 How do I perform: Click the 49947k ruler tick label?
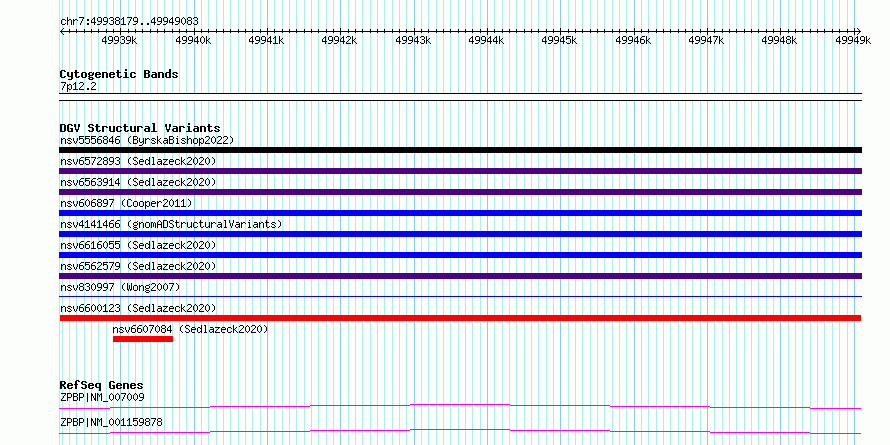click(707, 40)
